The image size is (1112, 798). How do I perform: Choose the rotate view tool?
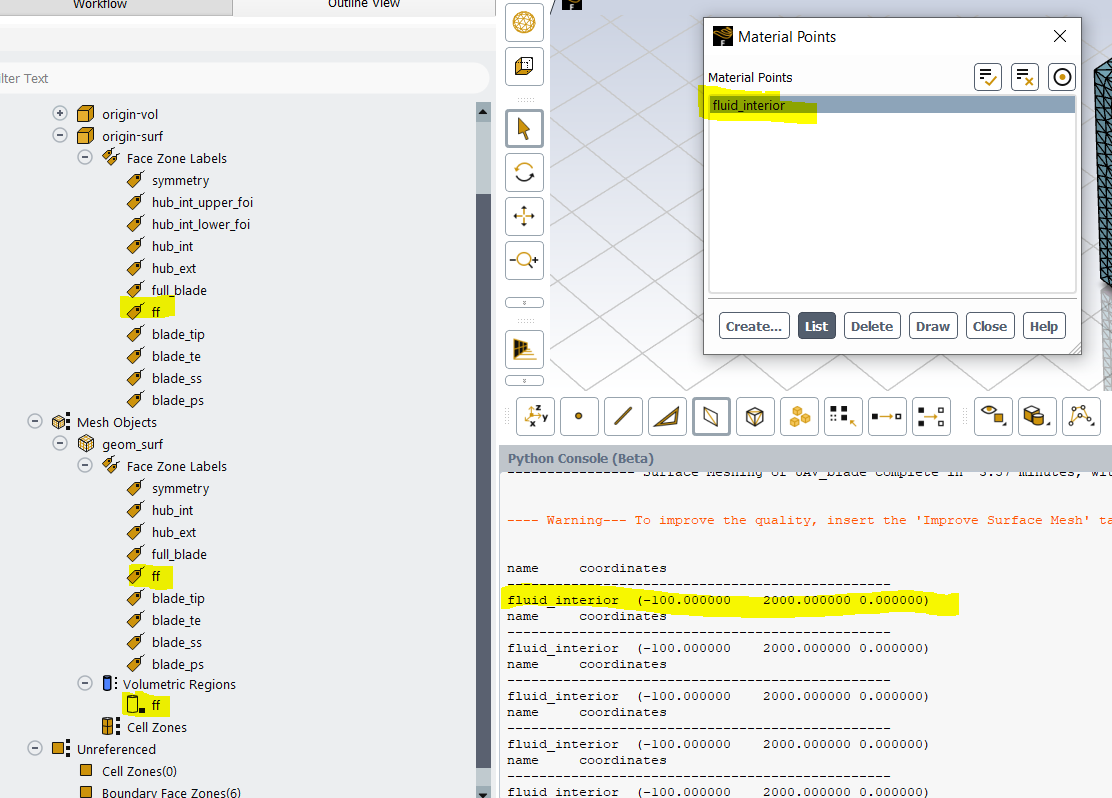click(524, 172)
